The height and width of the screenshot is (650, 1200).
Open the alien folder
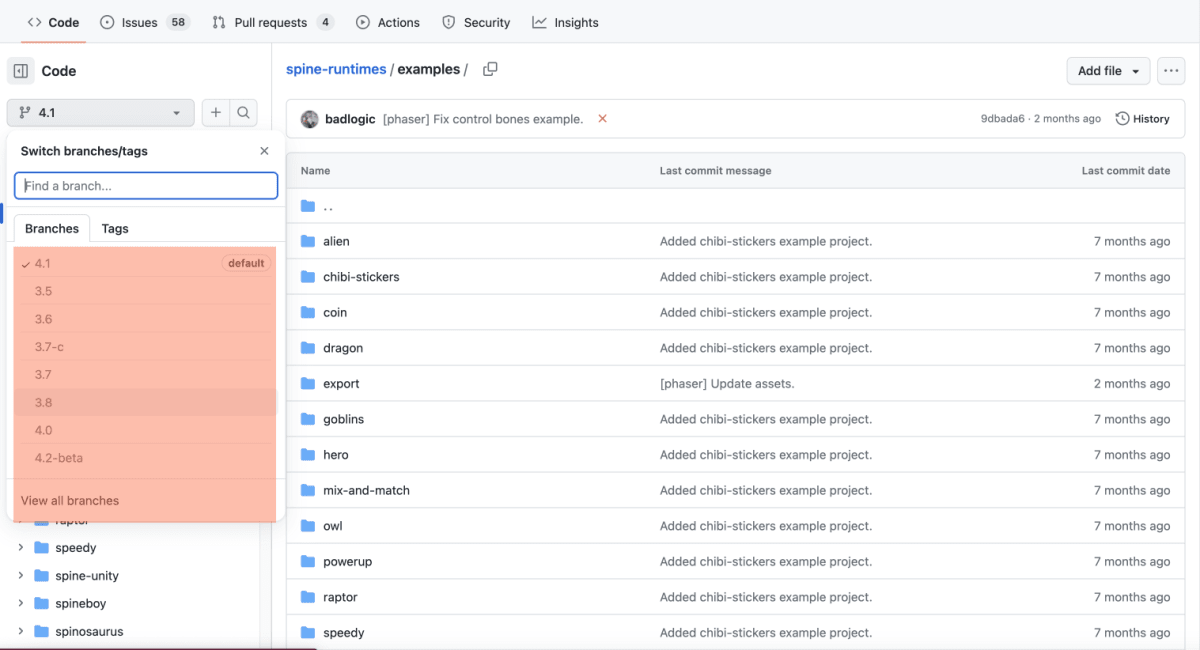336,241
